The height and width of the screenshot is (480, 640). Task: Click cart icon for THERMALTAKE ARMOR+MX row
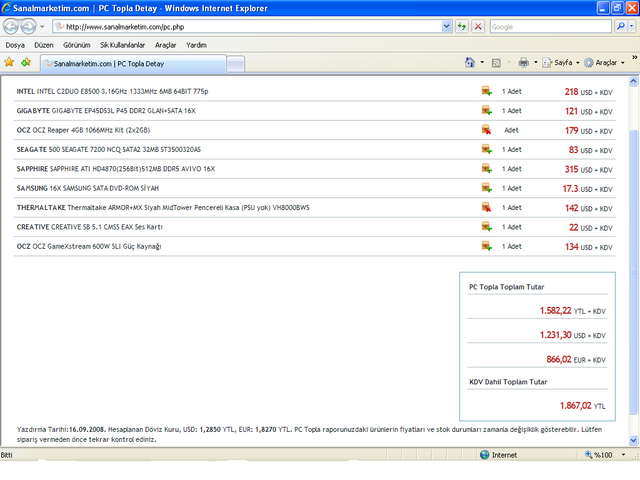click(x=486, y=207)
